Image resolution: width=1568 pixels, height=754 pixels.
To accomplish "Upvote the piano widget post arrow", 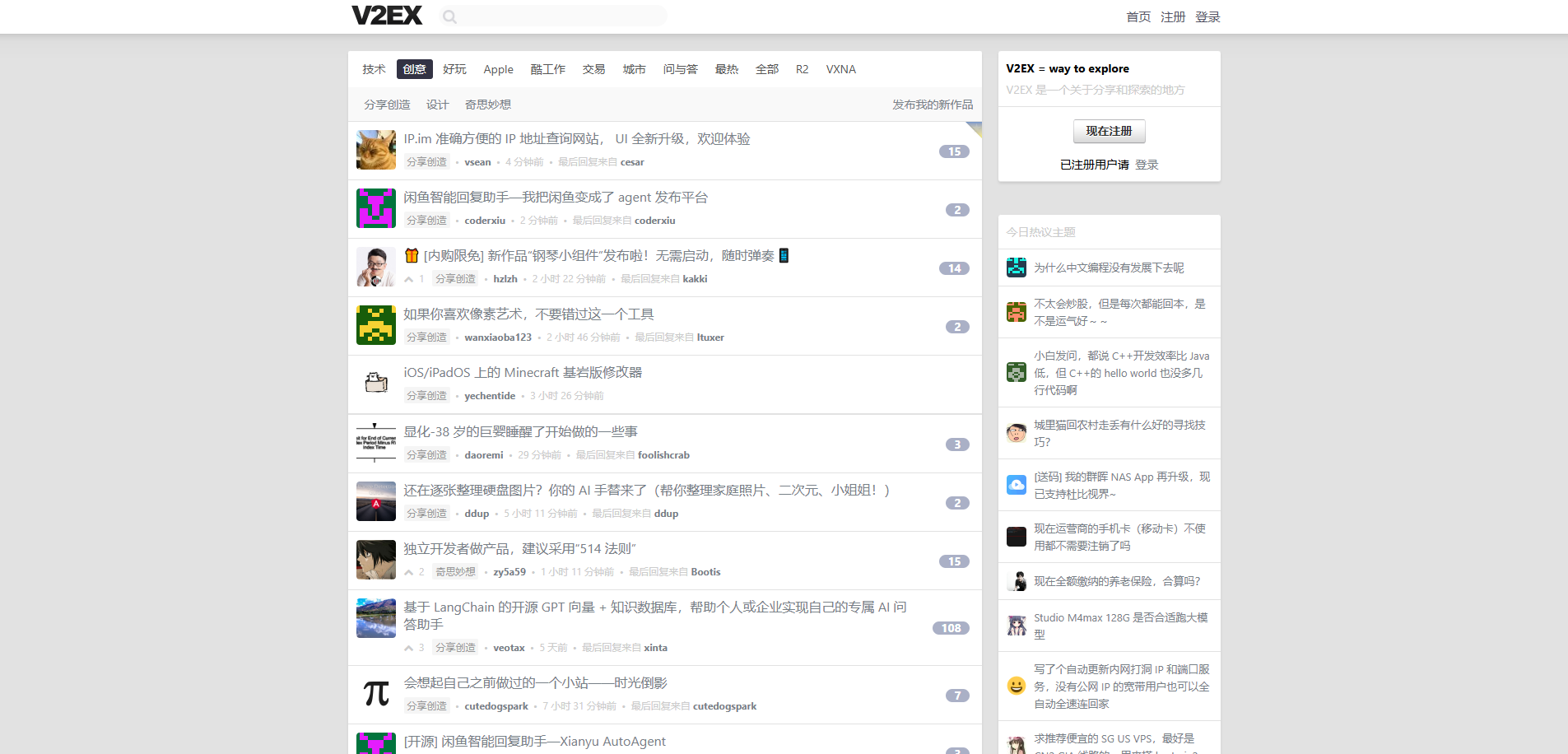I will click(x=409, y=279).
